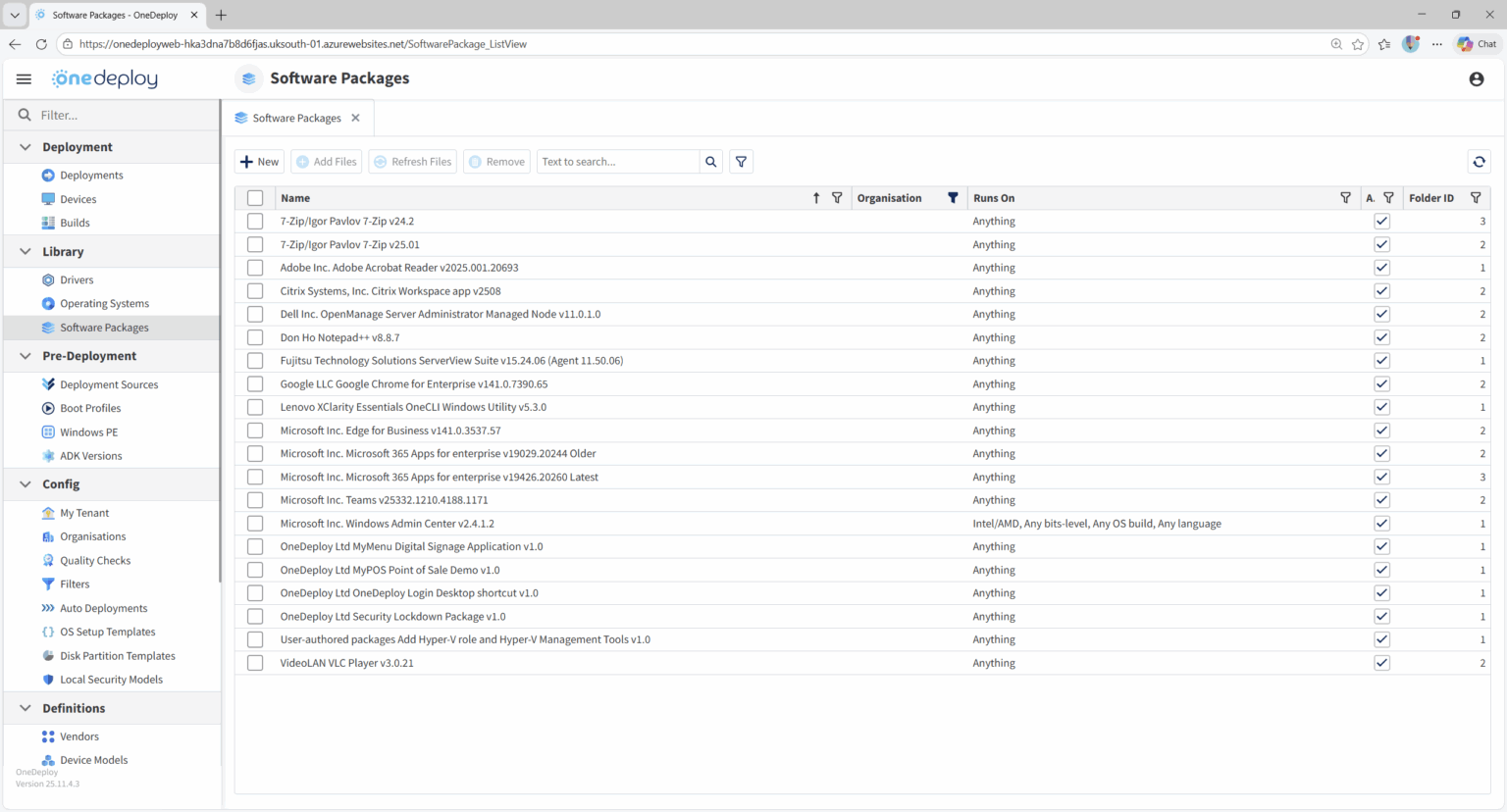Image resolution: width=1507 pixels, height=812 pixels.
Task: Collapse the Definitions section
Action: [x=26, y=708]
